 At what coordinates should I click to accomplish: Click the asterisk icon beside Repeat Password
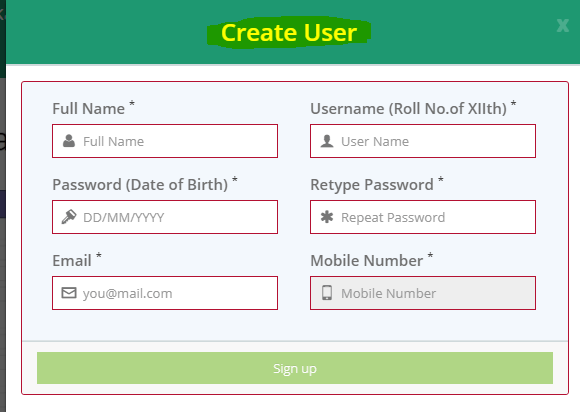click(327, 217)
